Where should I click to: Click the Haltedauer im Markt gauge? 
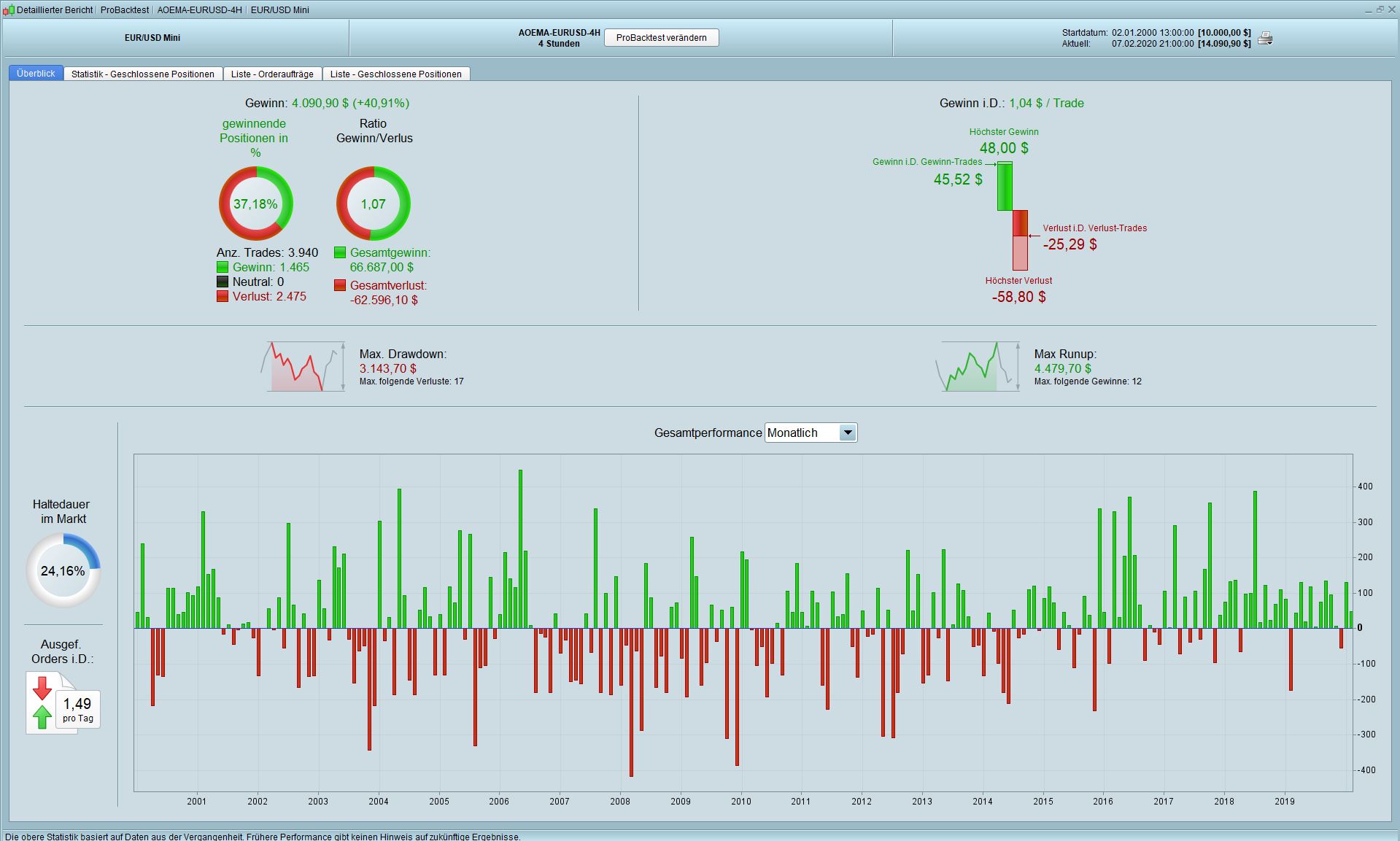click(63, 570)
